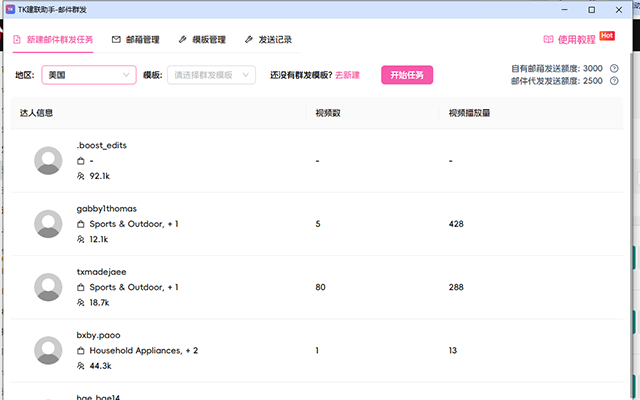Click the book icon beside 使用教程
Viewport: 640px width, 400px height.
549,39
